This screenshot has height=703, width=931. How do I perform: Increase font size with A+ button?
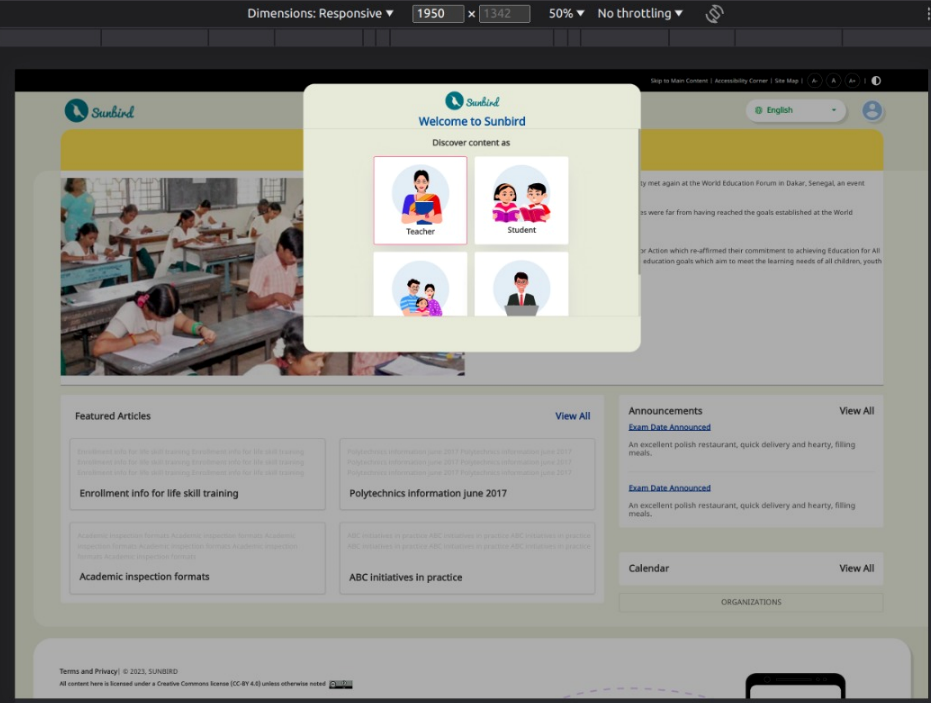click(852, 81)
